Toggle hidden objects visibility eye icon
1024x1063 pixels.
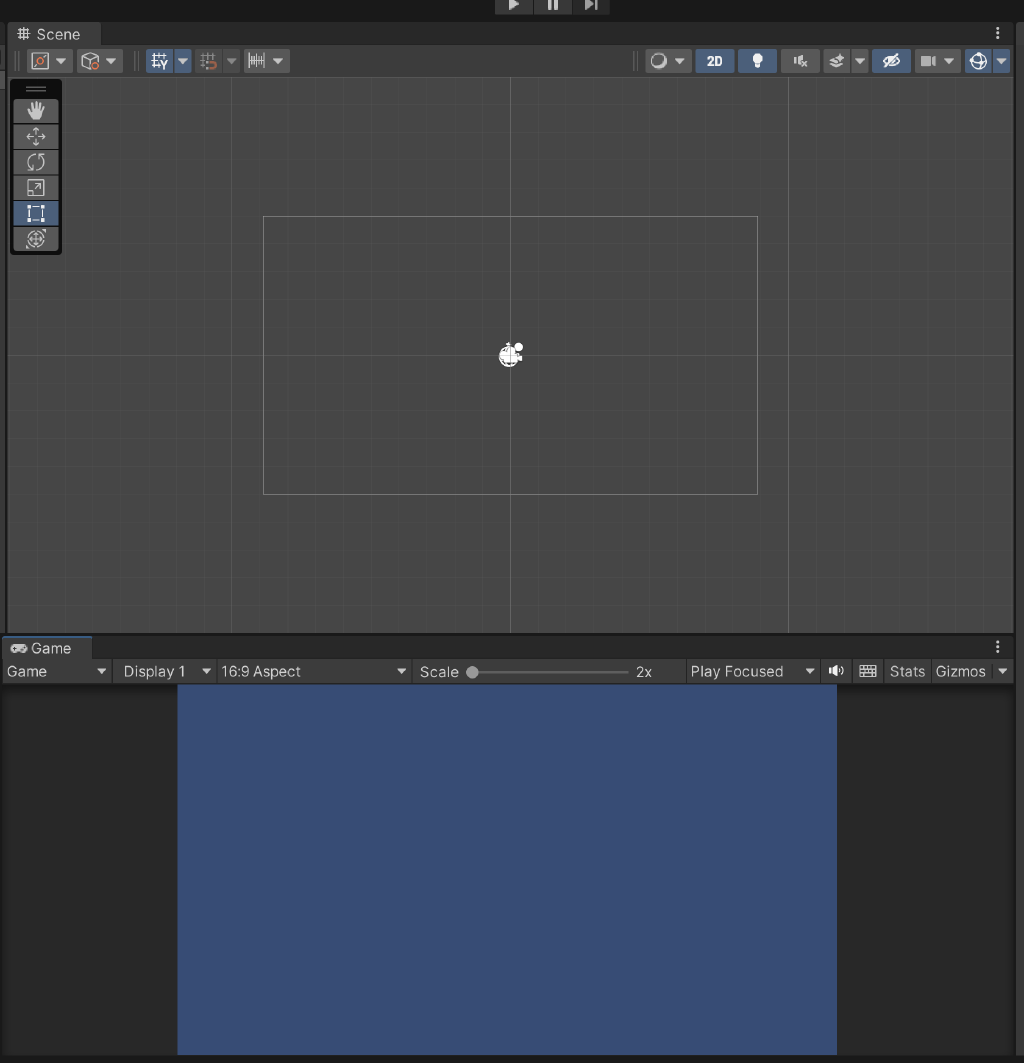tap(891, 61)
